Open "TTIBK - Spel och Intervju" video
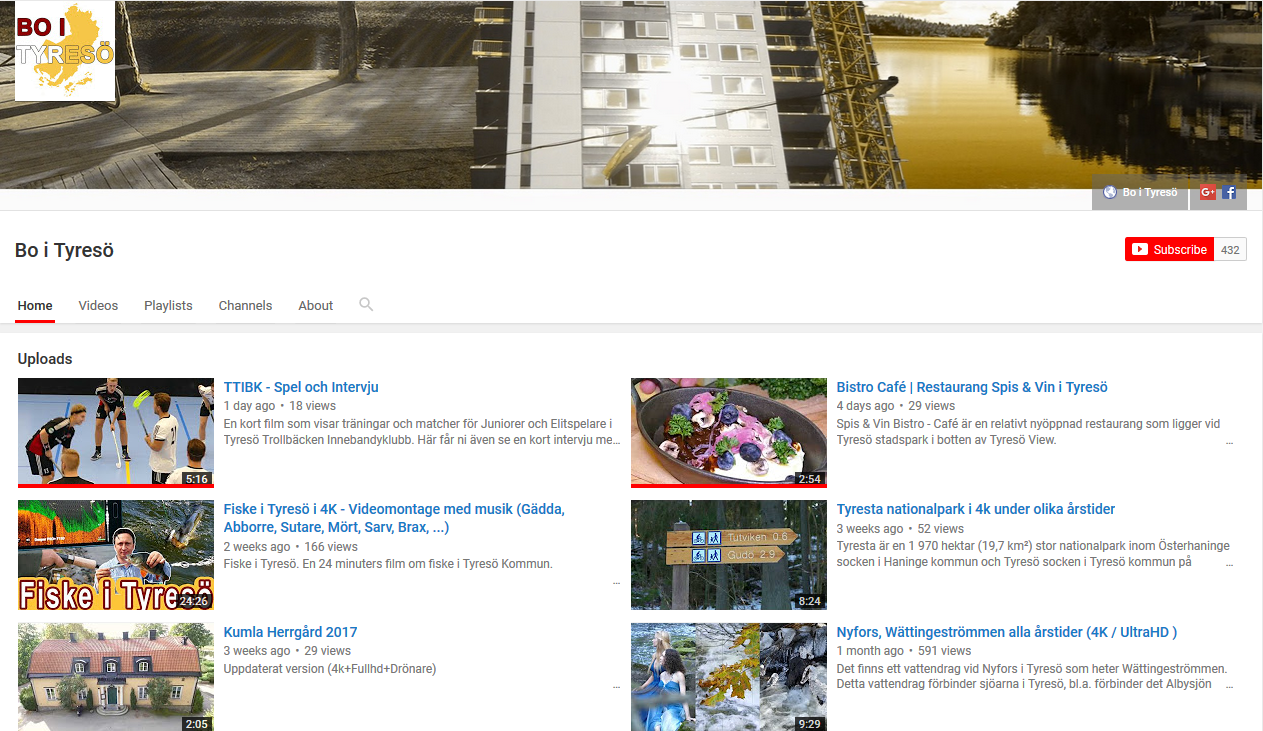 pos(300,386)
